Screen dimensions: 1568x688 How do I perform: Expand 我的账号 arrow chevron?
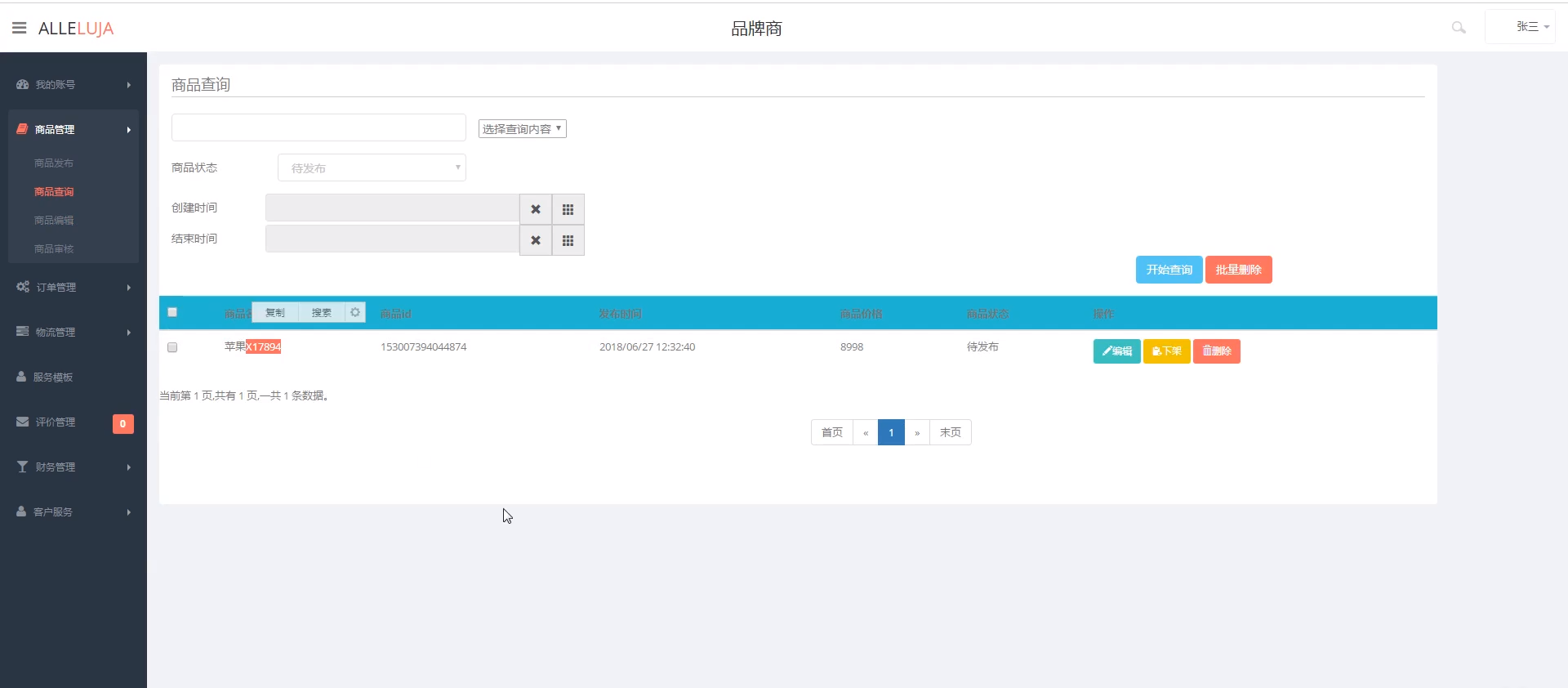tap(129, 85)
